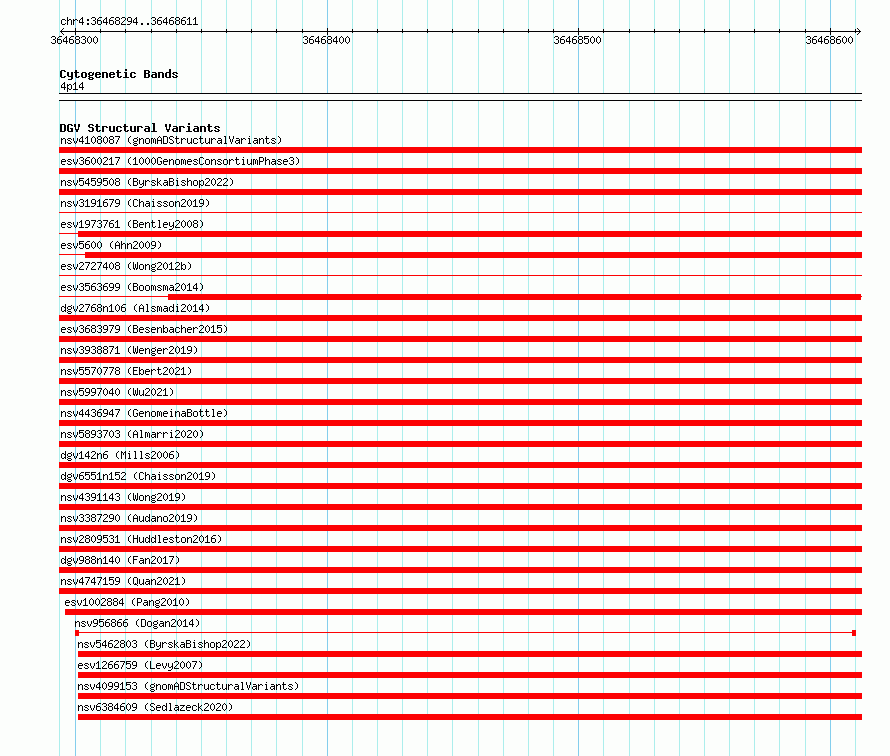Image resolution: width=890 pixels, height=756 pixels.
Task: Open esv2727408 (Wong2012b) variant label
Action: coord(126,266)
